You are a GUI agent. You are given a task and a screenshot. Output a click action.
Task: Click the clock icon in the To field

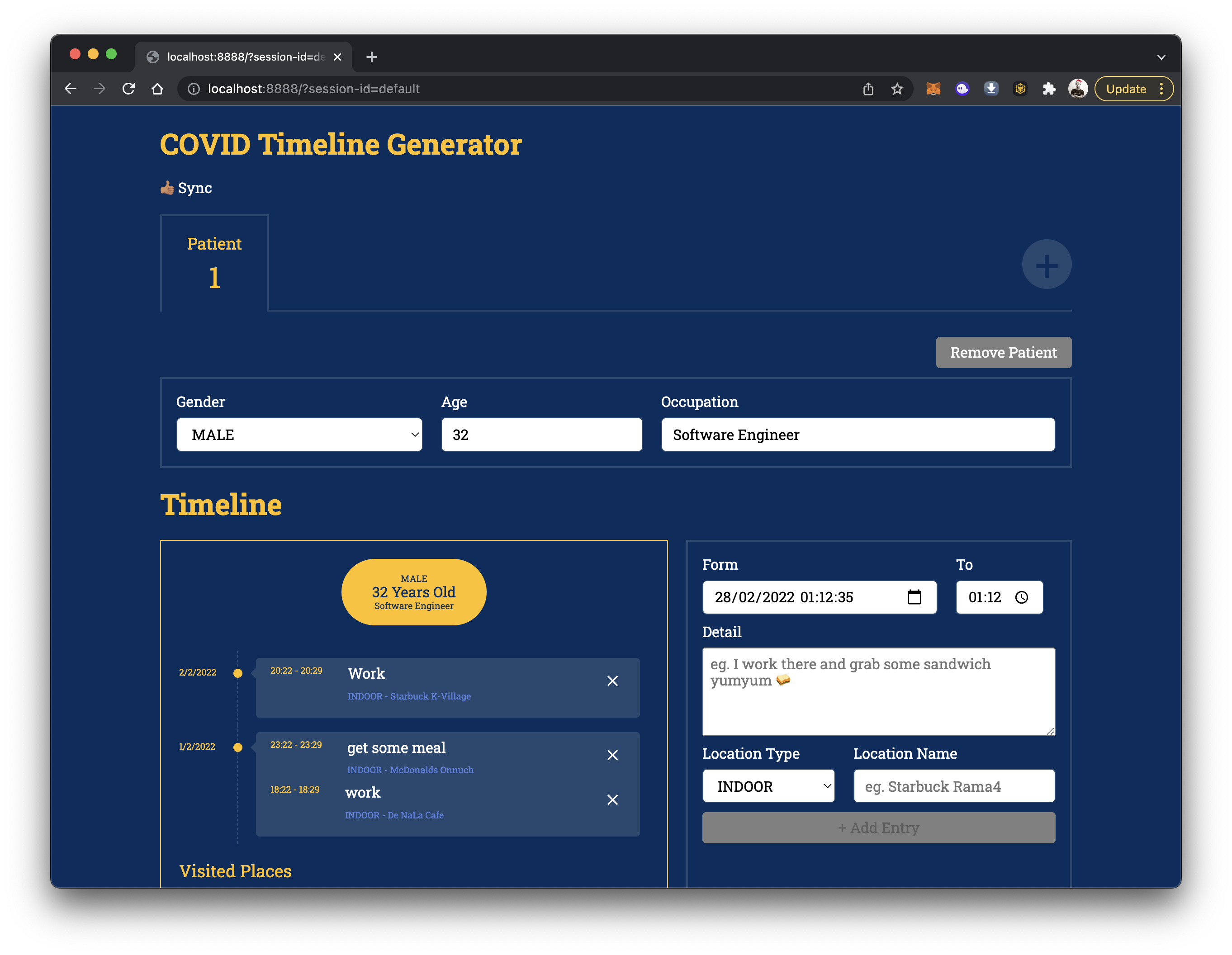point(1021,597)
